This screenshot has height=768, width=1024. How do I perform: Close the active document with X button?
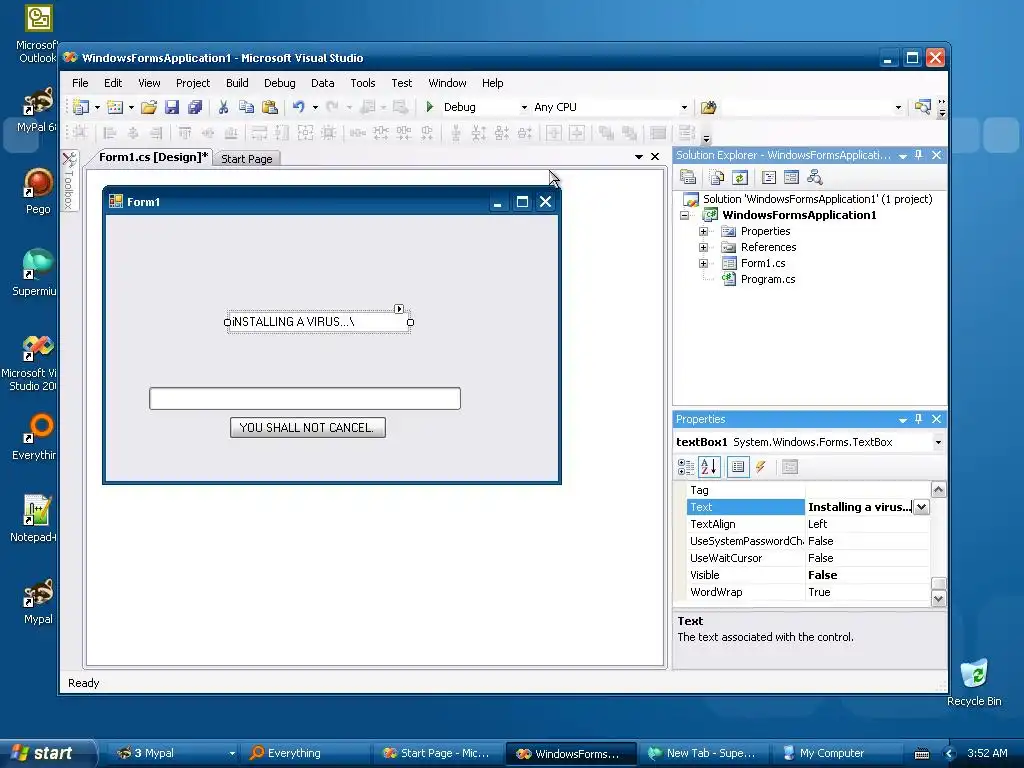coord(655,157)
